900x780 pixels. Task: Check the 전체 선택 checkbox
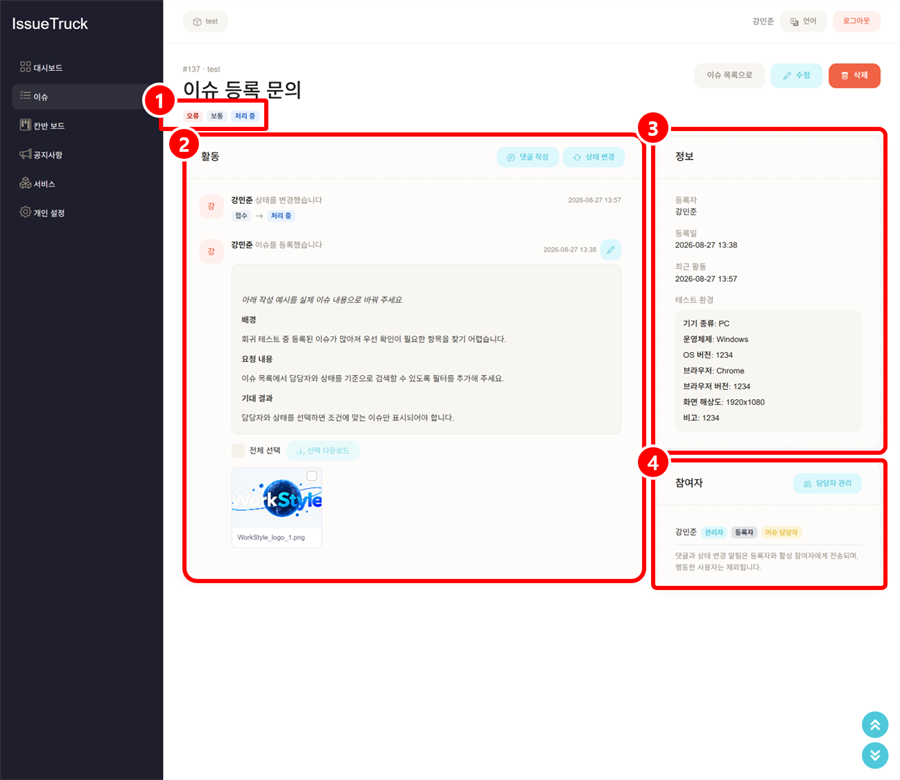238,451
